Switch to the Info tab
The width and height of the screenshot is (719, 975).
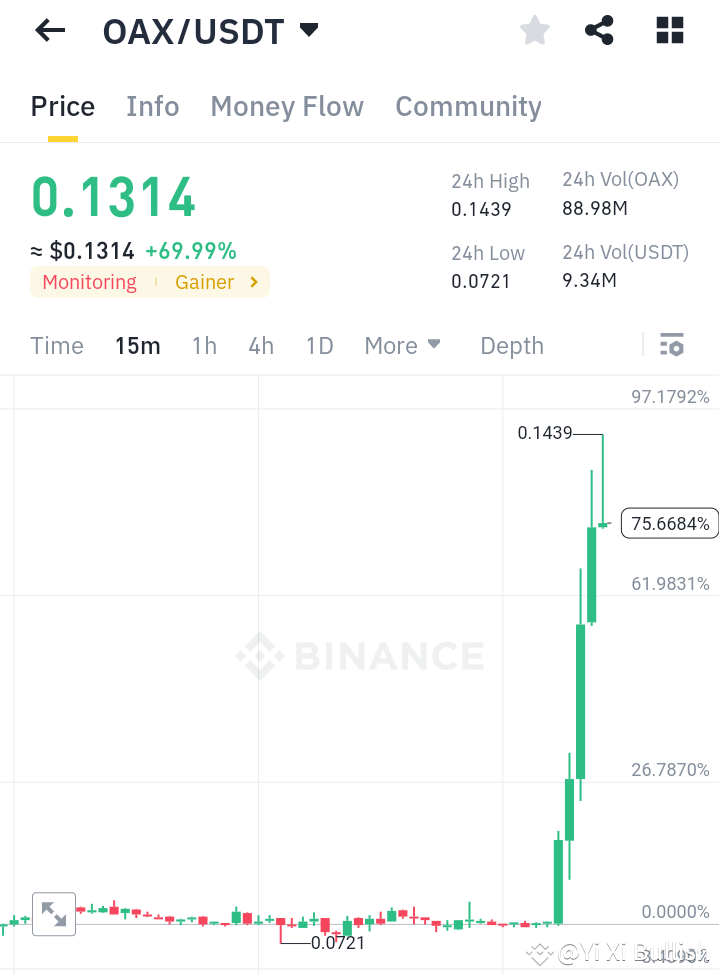[152, 106]
